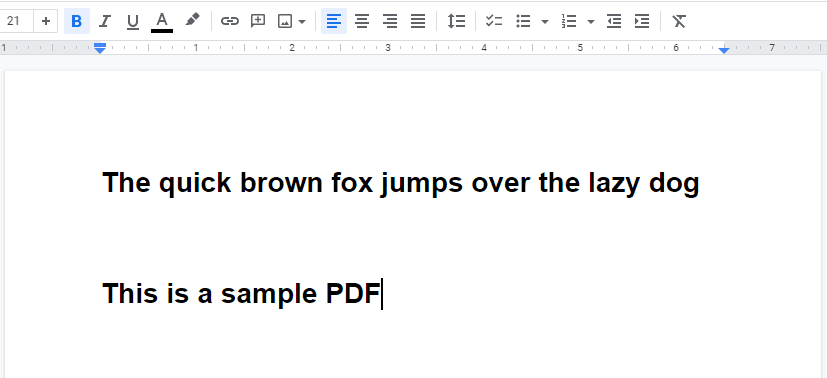Click on the text 'This is a sample PDF'
Image resolution: width=827 pixels, height=378 pixels.
coord(242,294)
